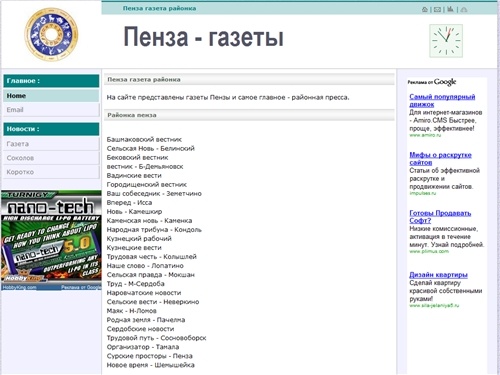Select Трудовой путь - Сосновоборск entry

pyautogui.click(x=156, y=338)
